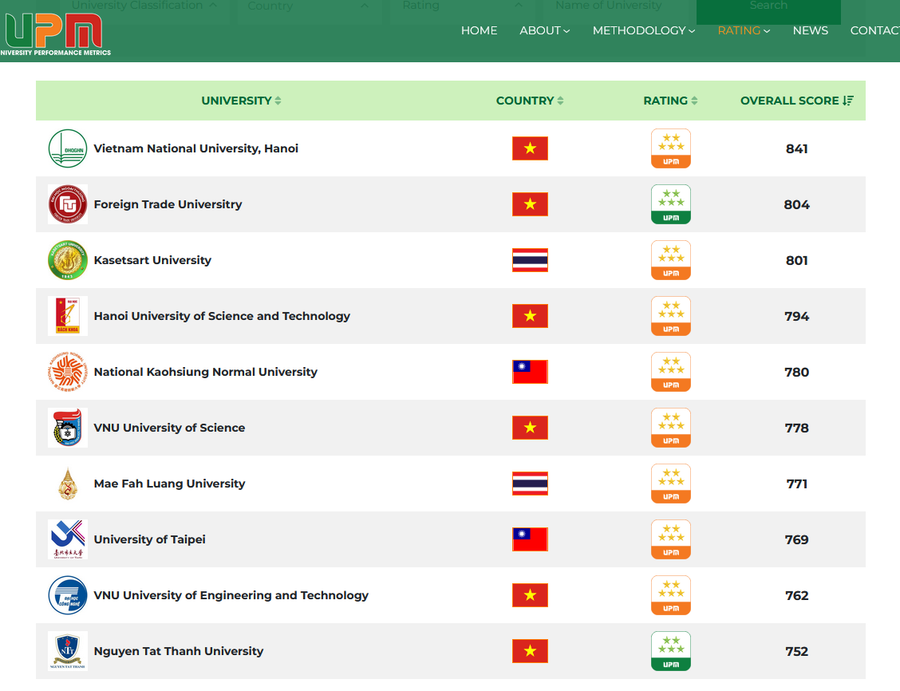Screen dimensions: 900x691
Task: Open the Rating navigation dropdown
Action: pos(743,31)
